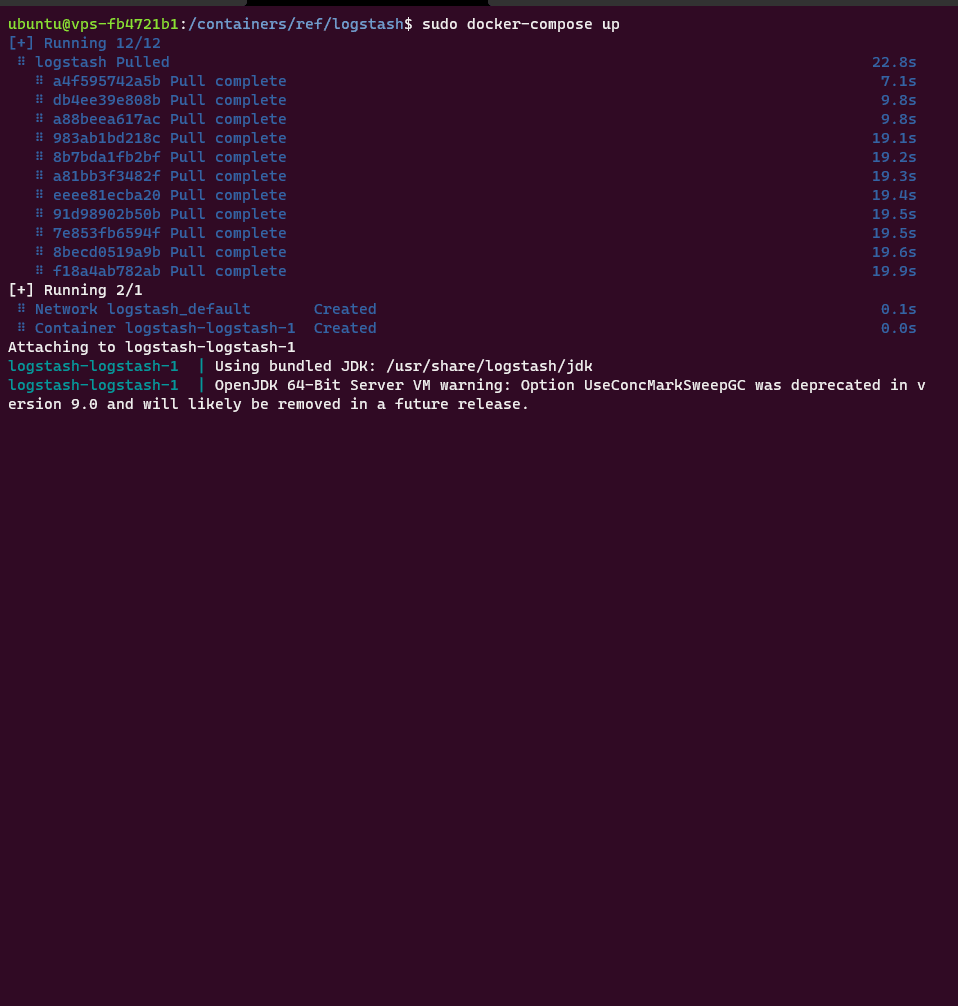Select layer 8becd0519a9b Pull complete

pos(169,252)
